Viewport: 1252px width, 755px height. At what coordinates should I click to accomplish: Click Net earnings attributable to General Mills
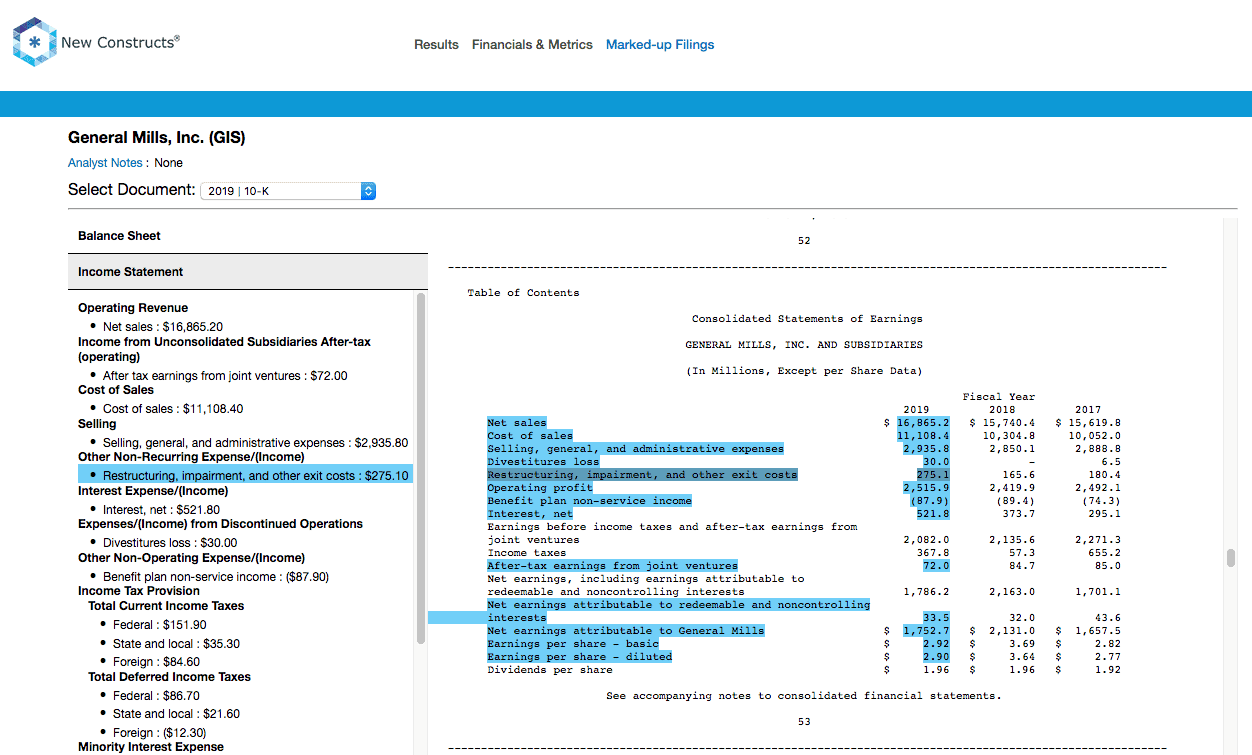(x=626, y=631)
